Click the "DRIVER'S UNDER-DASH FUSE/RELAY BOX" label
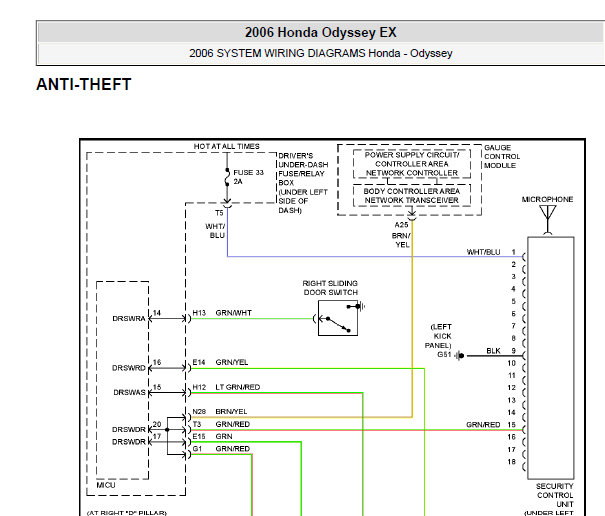The height and width of the screenshot is (516, 605). (x=303, y=169)
